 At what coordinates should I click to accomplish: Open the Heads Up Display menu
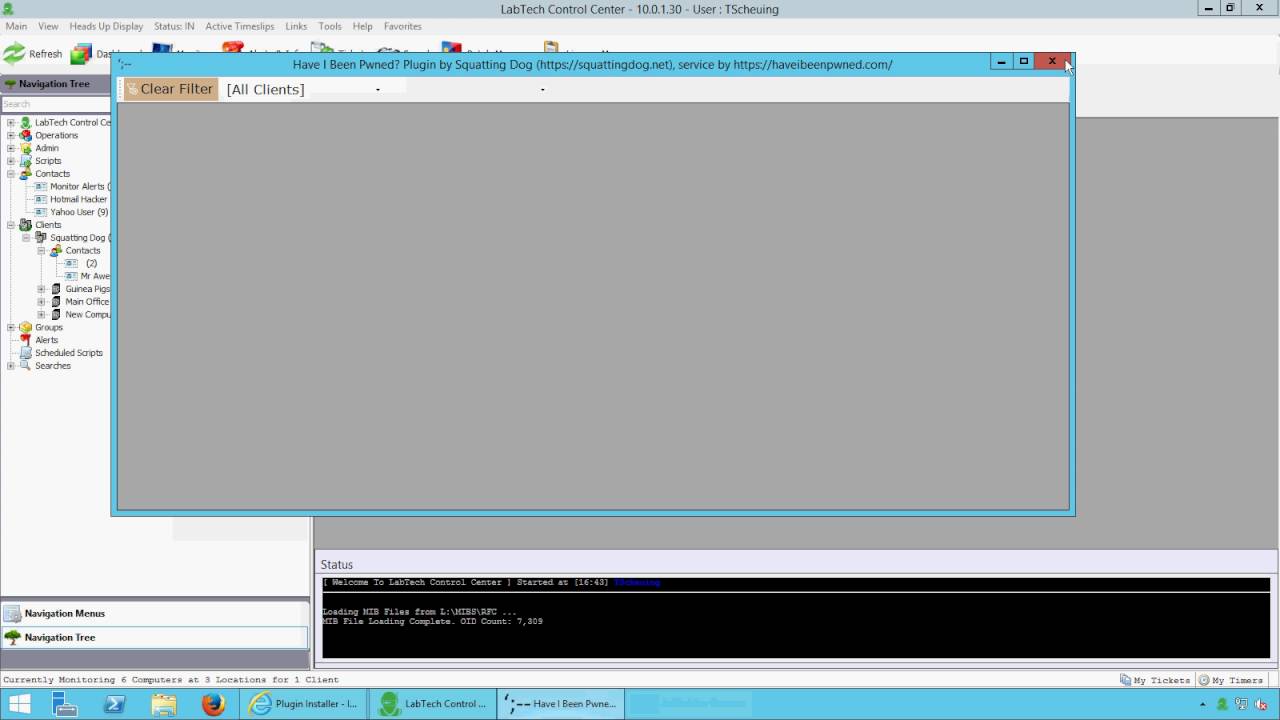pos(106,26)
